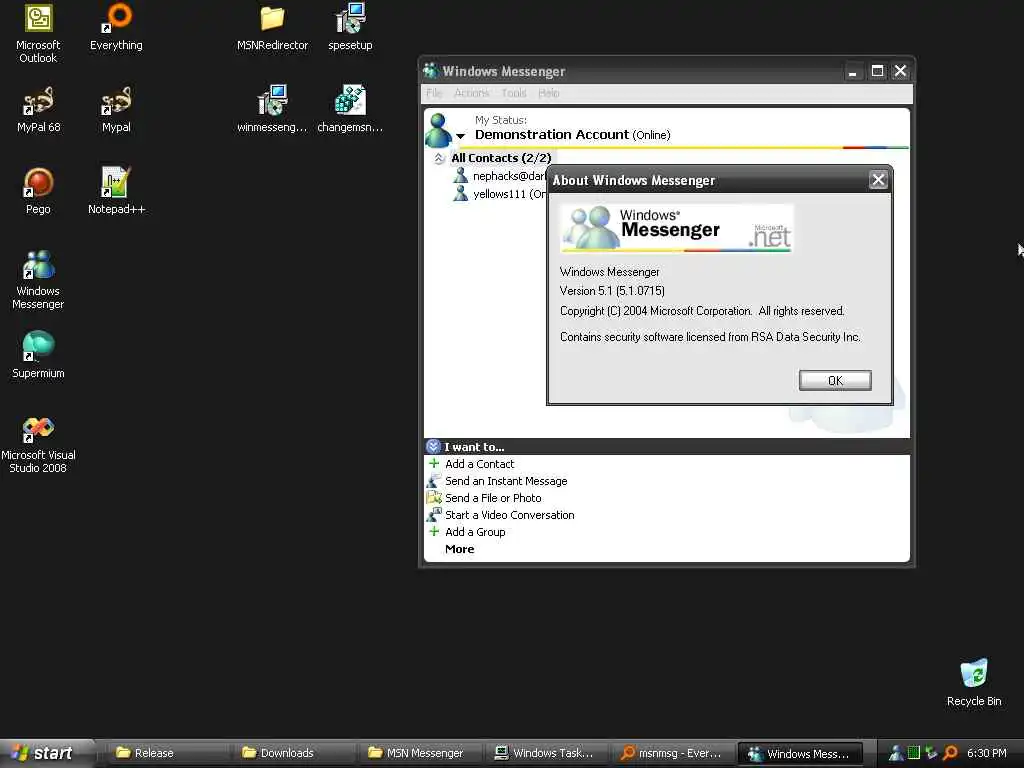Select the yellows111 contact

[499, 194]
